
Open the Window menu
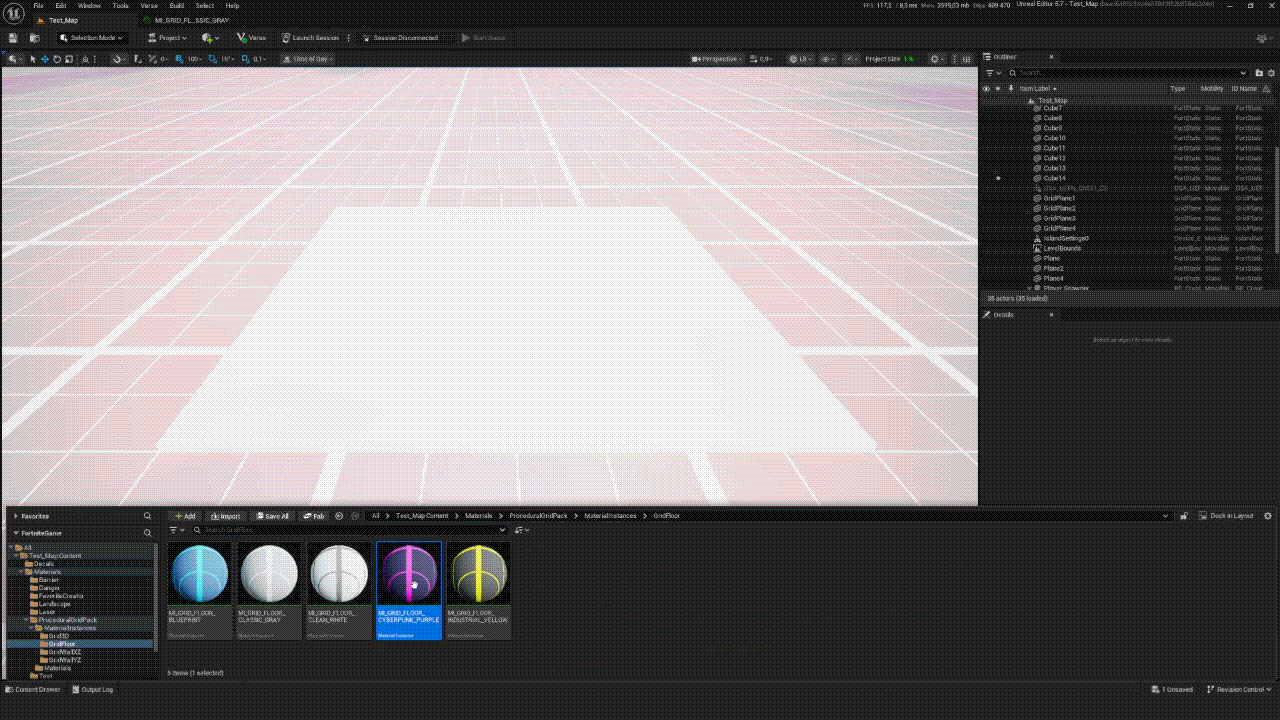coord(89,5)
